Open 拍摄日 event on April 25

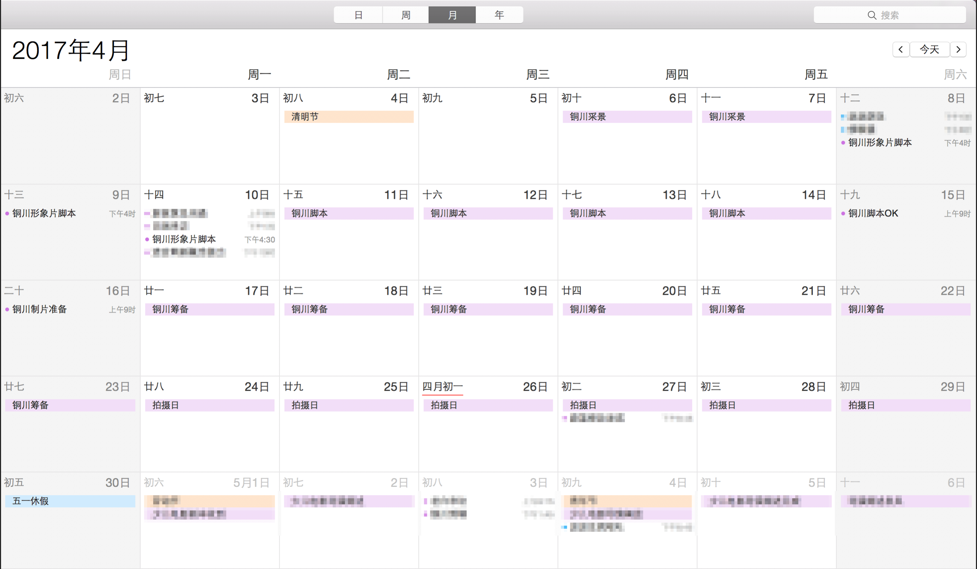tap(349, 405)
